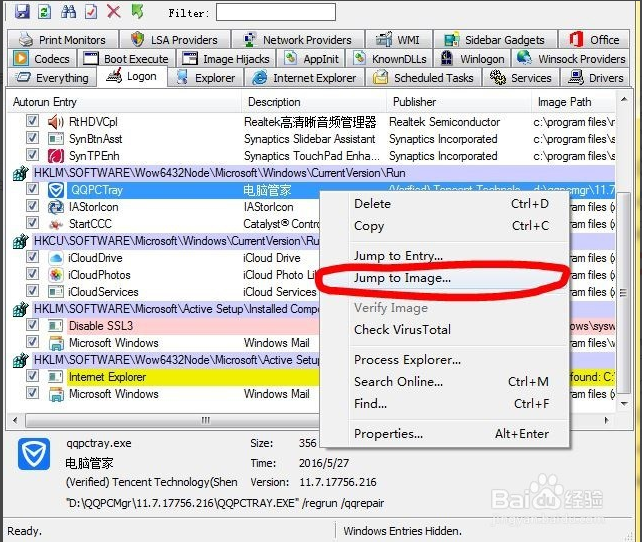Toggle the Disable SSL3 entry checkbox
Viewport: 642px width, 542px height.
(32, 325)
